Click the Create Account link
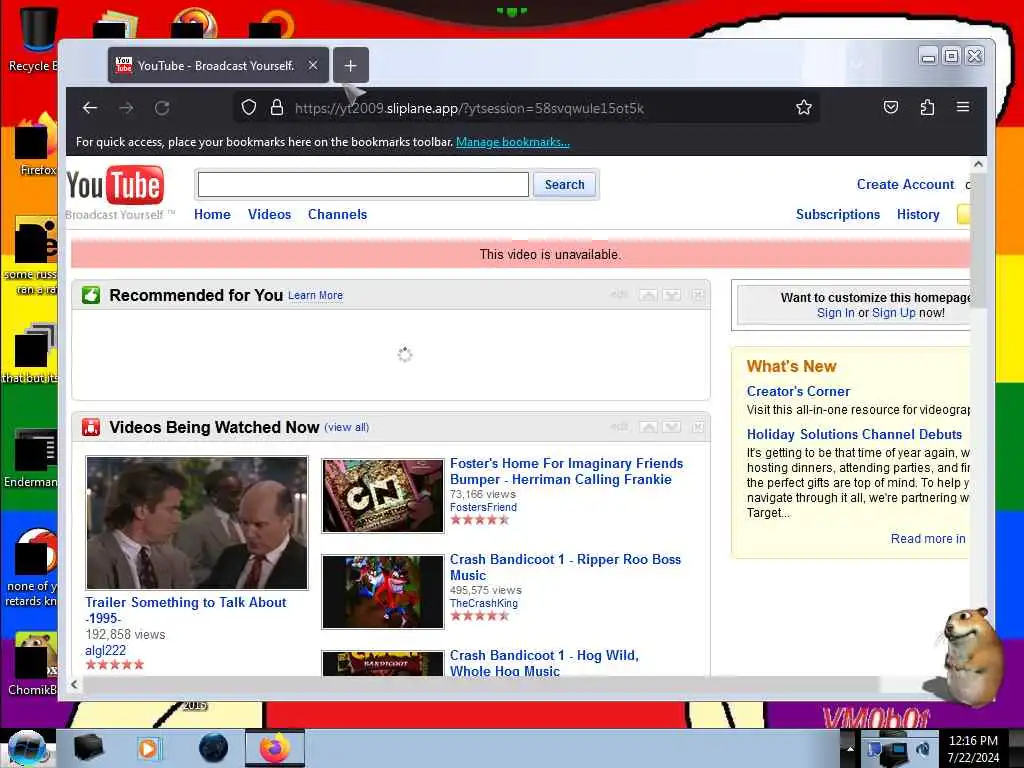This screenshot has height=768, width=1024. point(905,184)
